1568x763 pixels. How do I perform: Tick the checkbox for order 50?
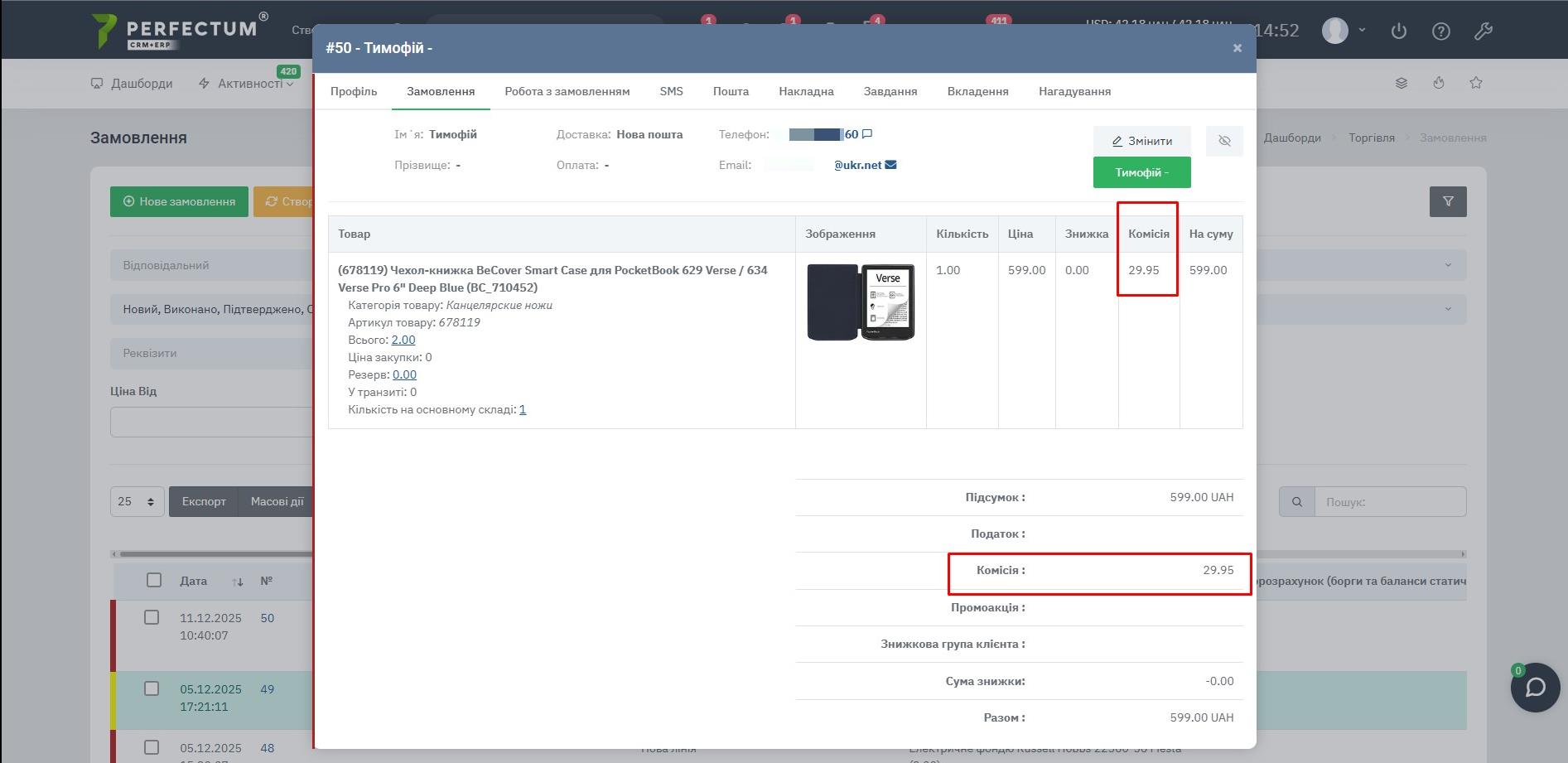pyautogui.click(x=152, y=617)
